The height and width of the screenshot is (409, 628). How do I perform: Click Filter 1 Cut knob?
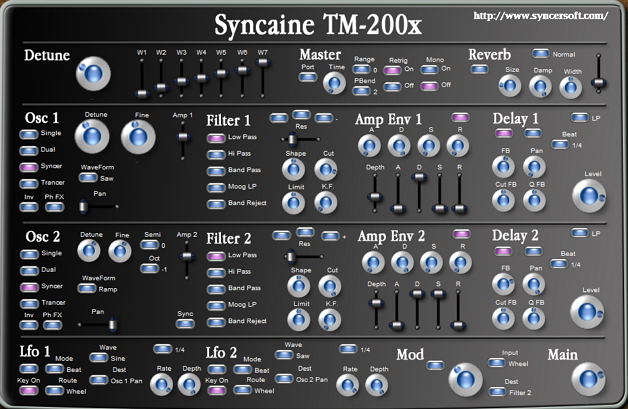point(326,169)
